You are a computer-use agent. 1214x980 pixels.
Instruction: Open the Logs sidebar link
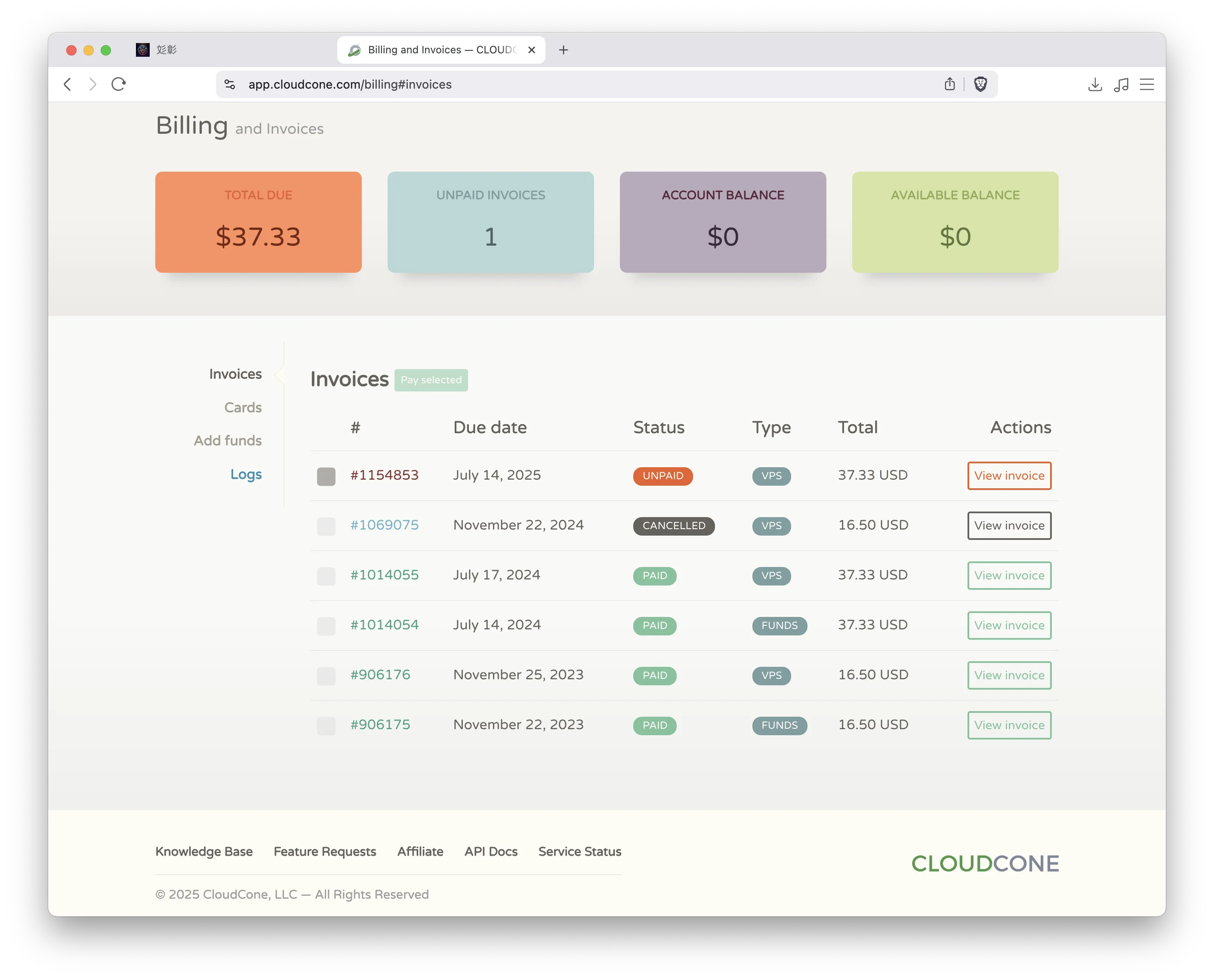point(246,474)
